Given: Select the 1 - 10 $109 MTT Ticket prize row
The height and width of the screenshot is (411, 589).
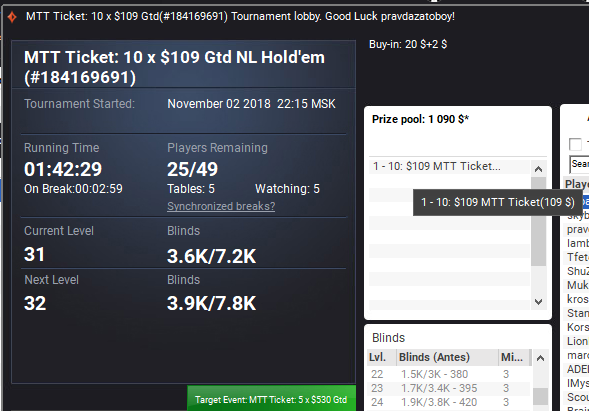Looking at the screenshot, I should [449, 166].
